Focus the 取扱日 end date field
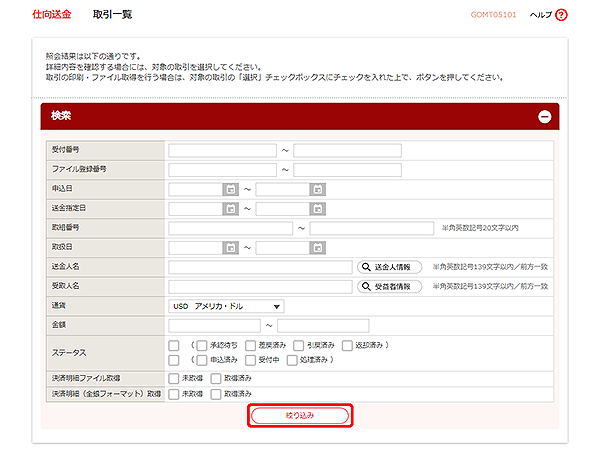Image resolution: width=600 pixels, height=459 pixels. pyautogui.click(x=283, y=248)
